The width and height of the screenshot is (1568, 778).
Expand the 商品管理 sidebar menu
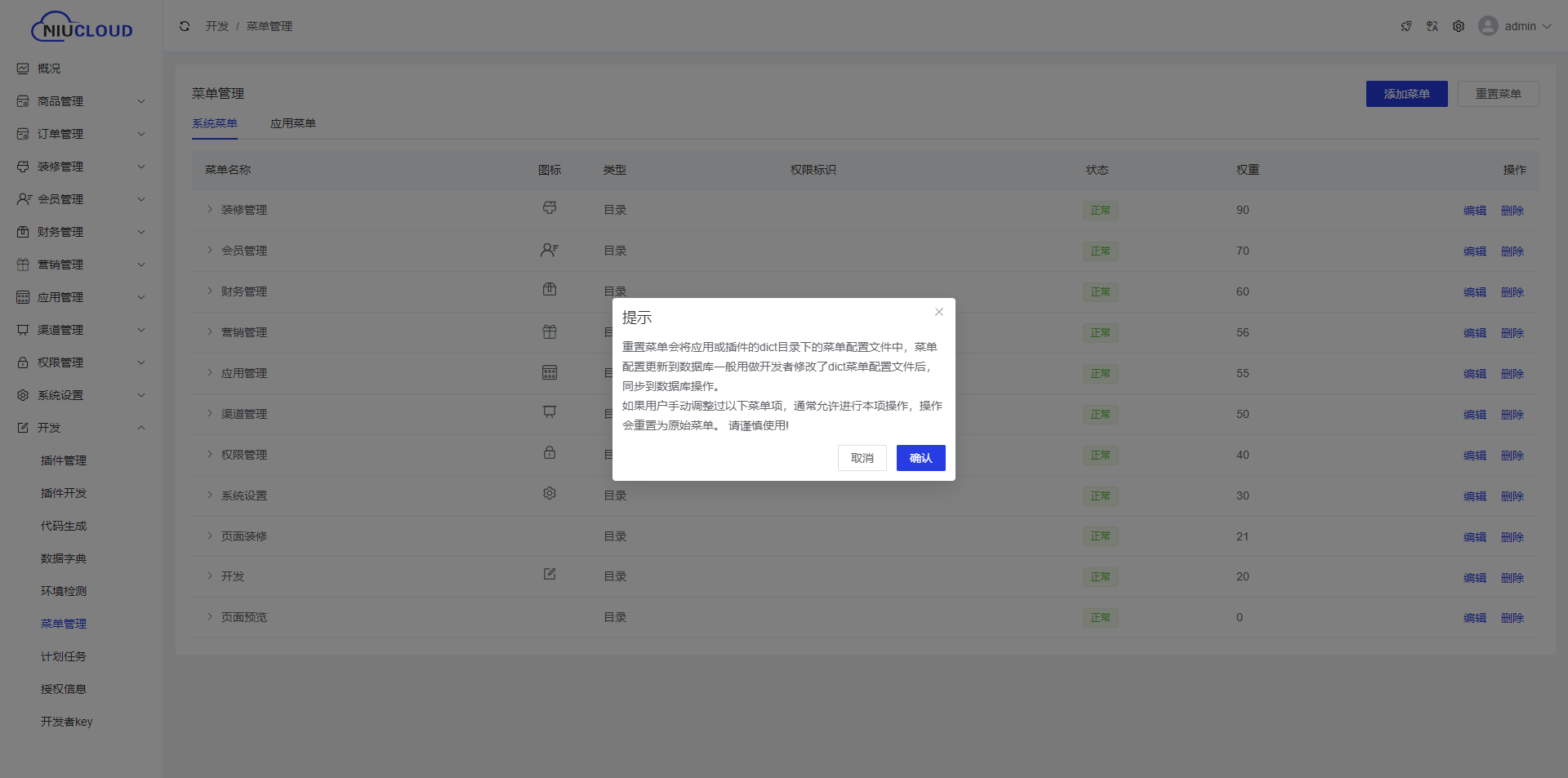82,101
